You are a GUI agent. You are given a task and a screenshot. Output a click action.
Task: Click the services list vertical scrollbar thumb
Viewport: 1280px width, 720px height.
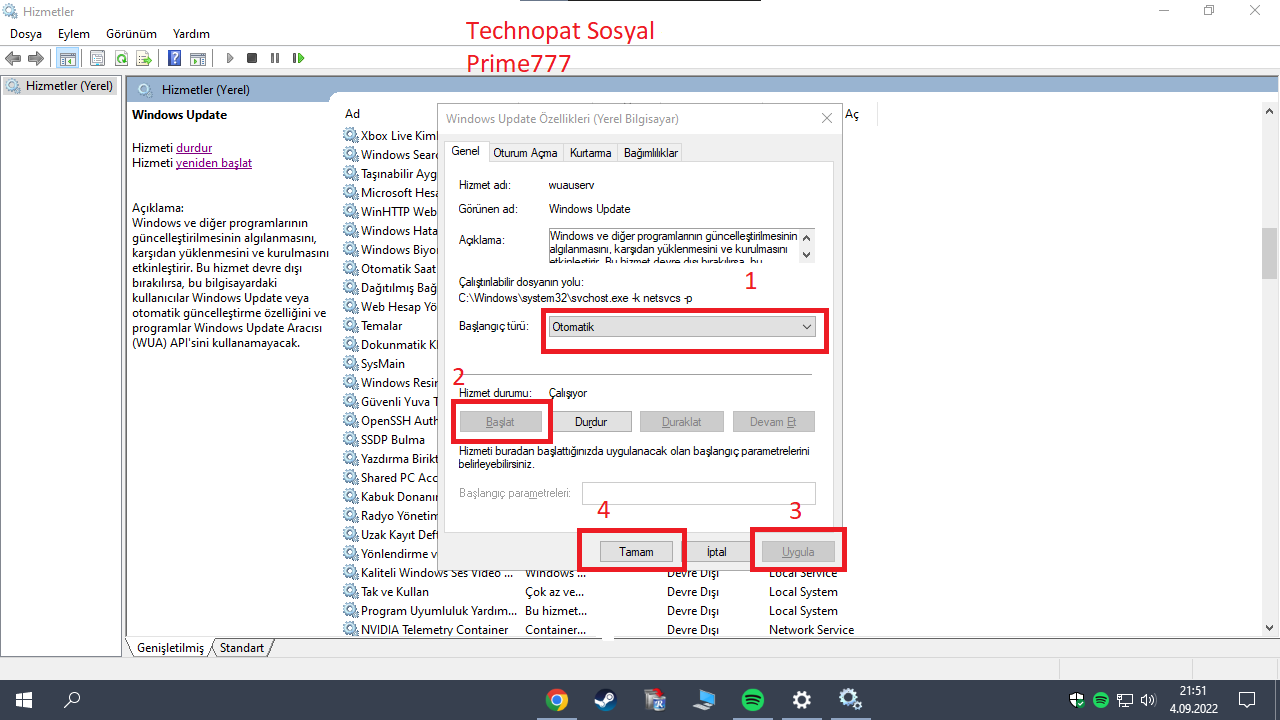1270,254
